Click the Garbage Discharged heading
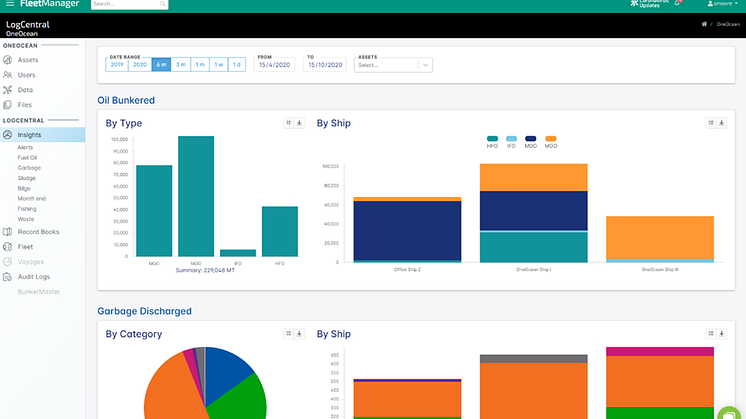This screenshot has height=419, width=746. 144,311
